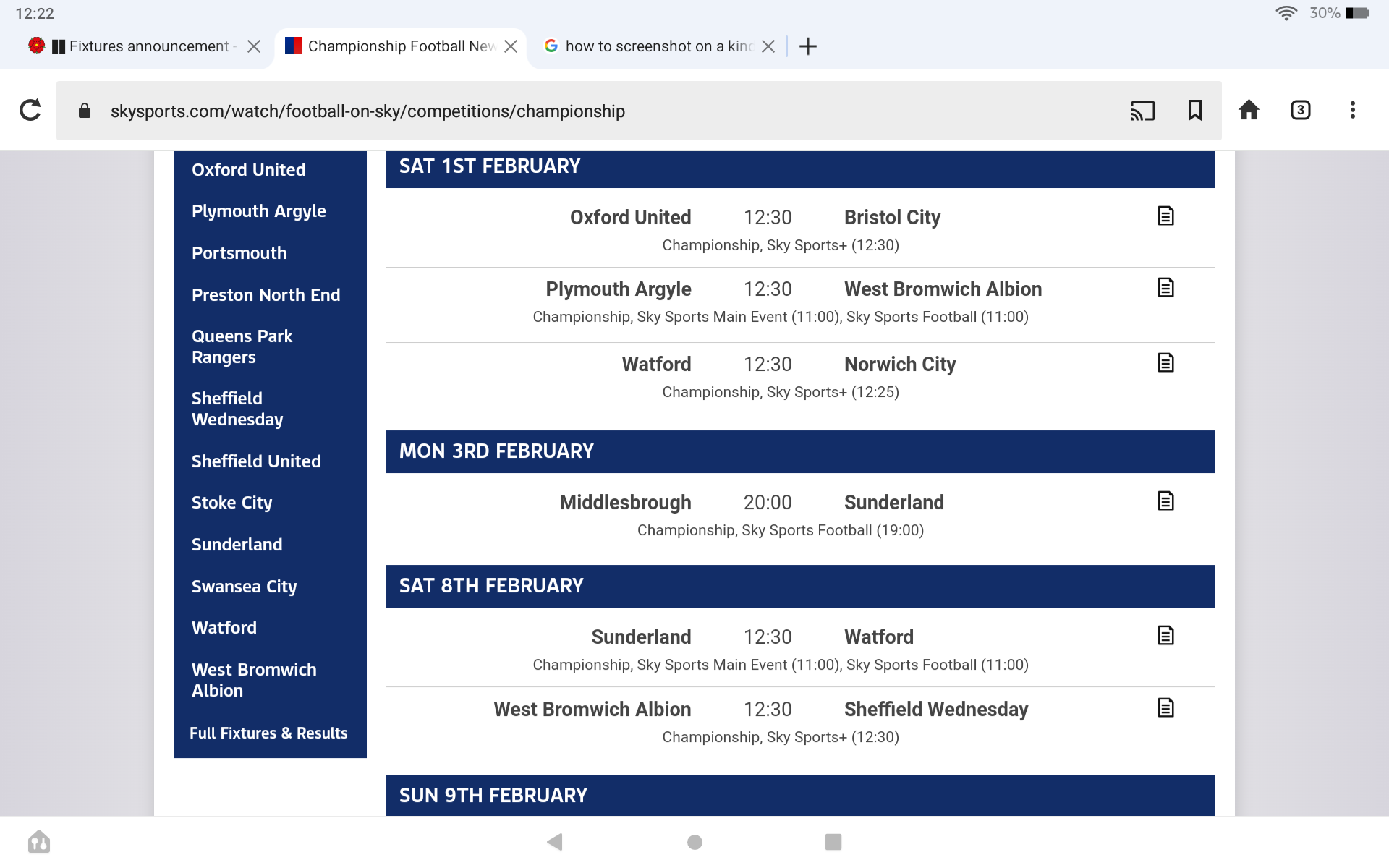Add a new browser tab
The image size is (1389, 868).
(x=808, y=46)
